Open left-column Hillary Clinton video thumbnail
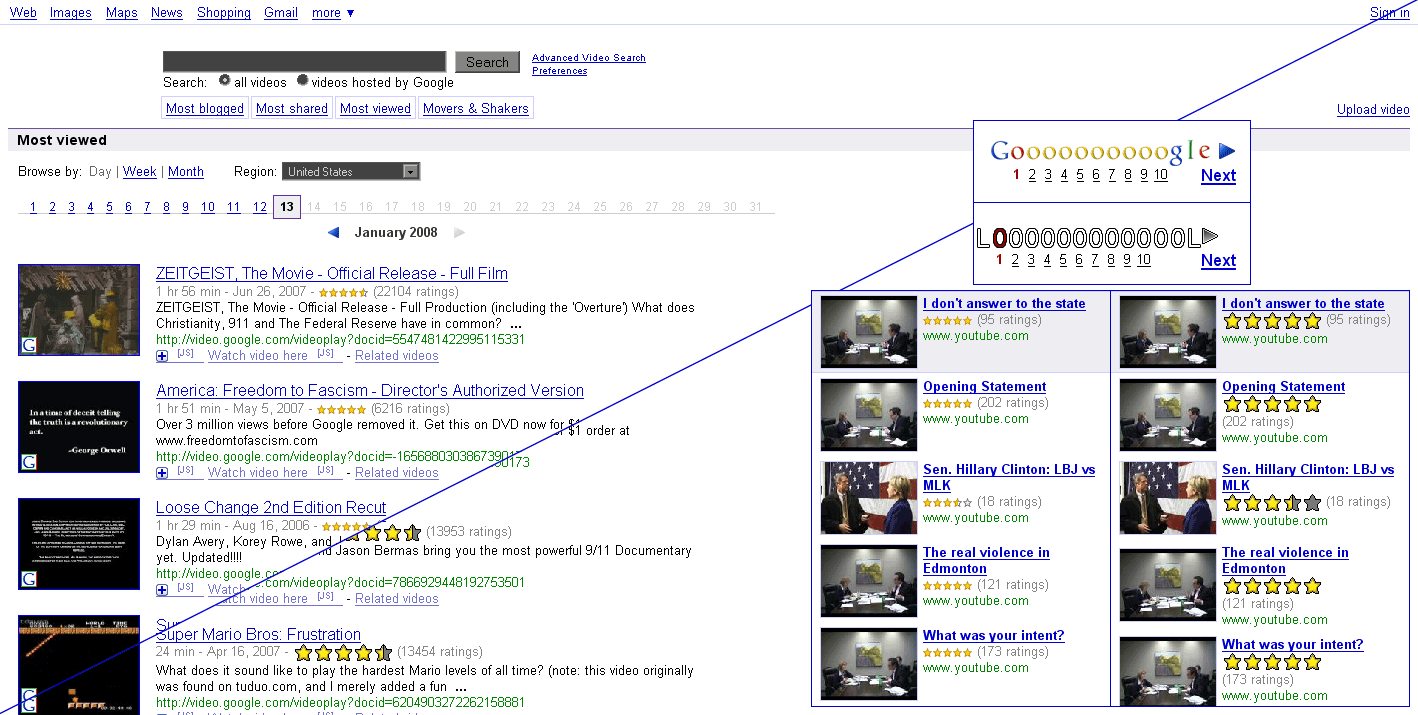The width and height of the screenshot is (1418, 715). [869, 498]
